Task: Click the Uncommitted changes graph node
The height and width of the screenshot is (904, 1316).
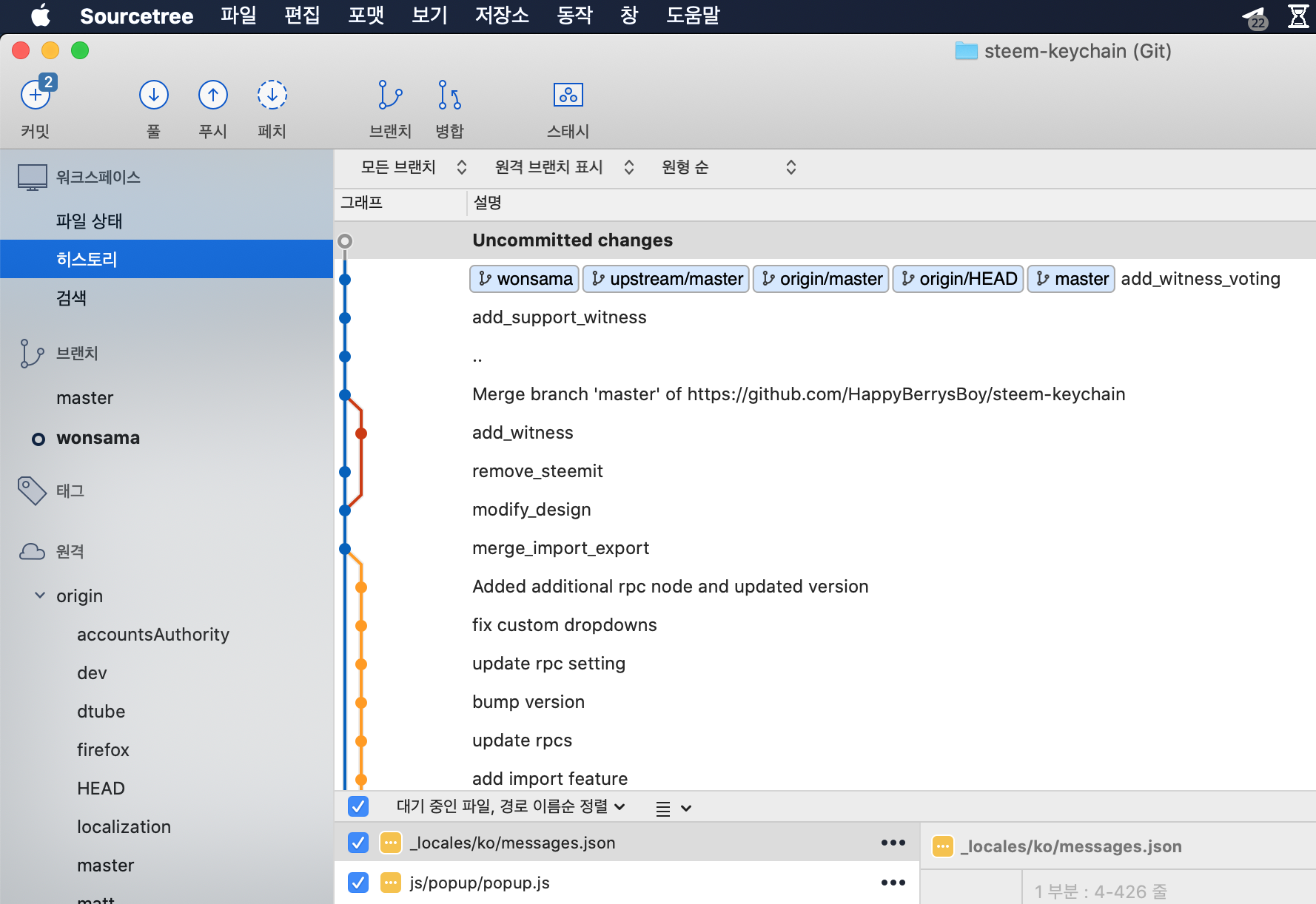Action: [345, 241]
